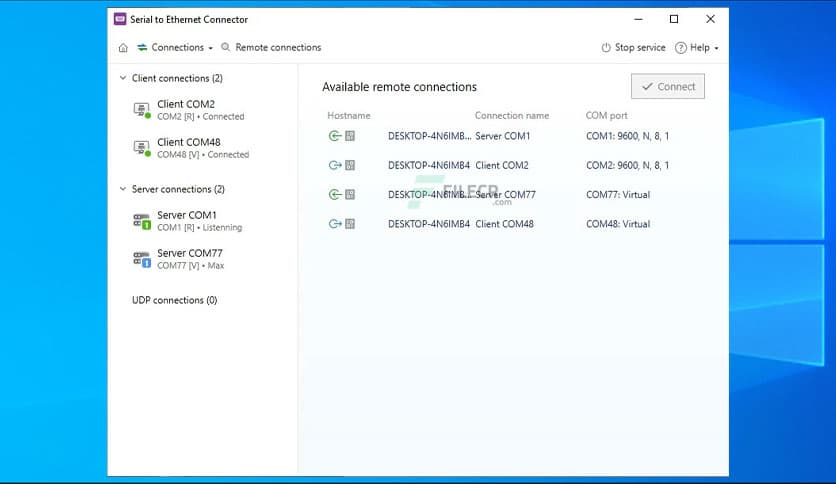Minimize the Serial to Ethernet Connector window

(x=638, y=19)
